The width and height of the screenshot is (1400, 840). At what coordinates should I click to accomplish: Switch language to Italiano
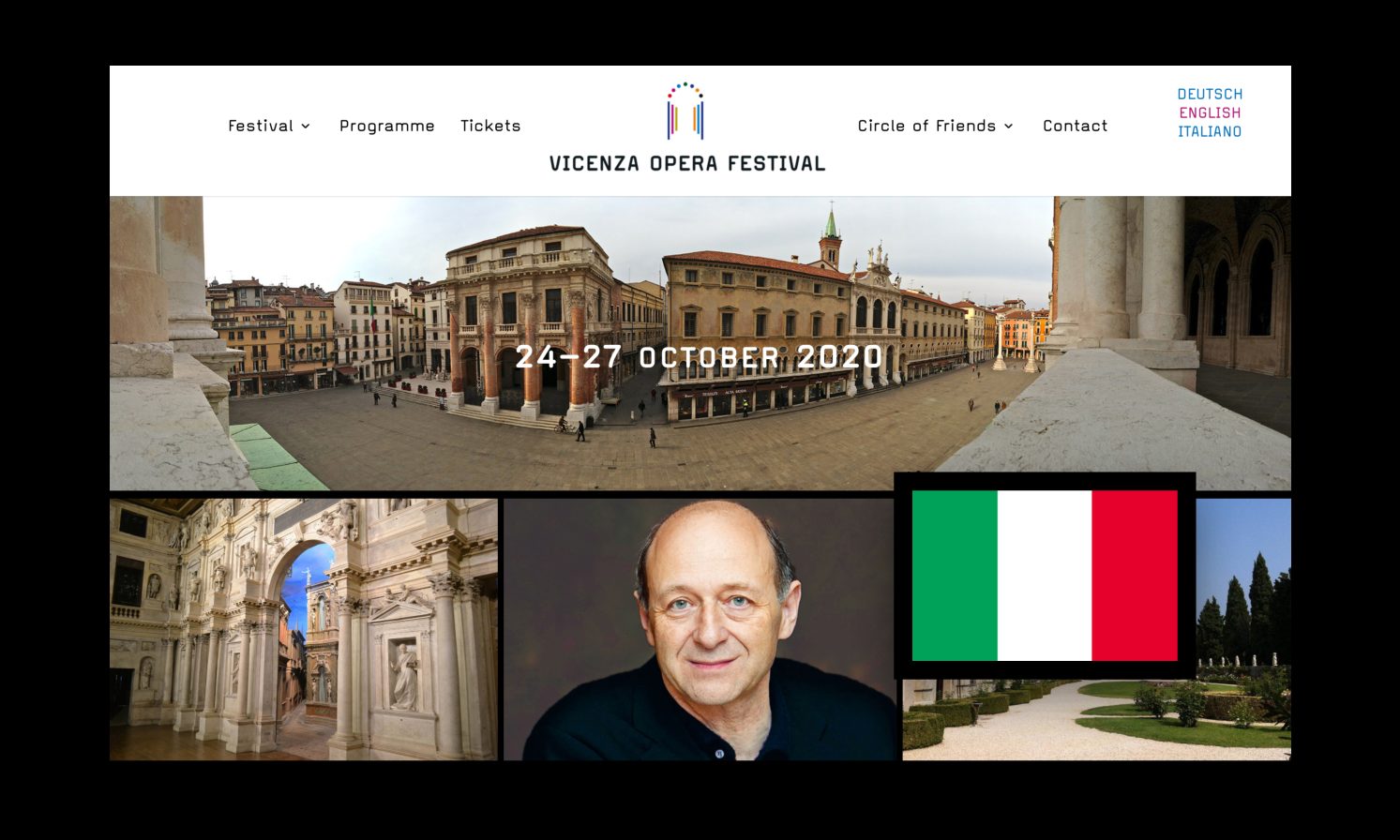(1210, 131)
